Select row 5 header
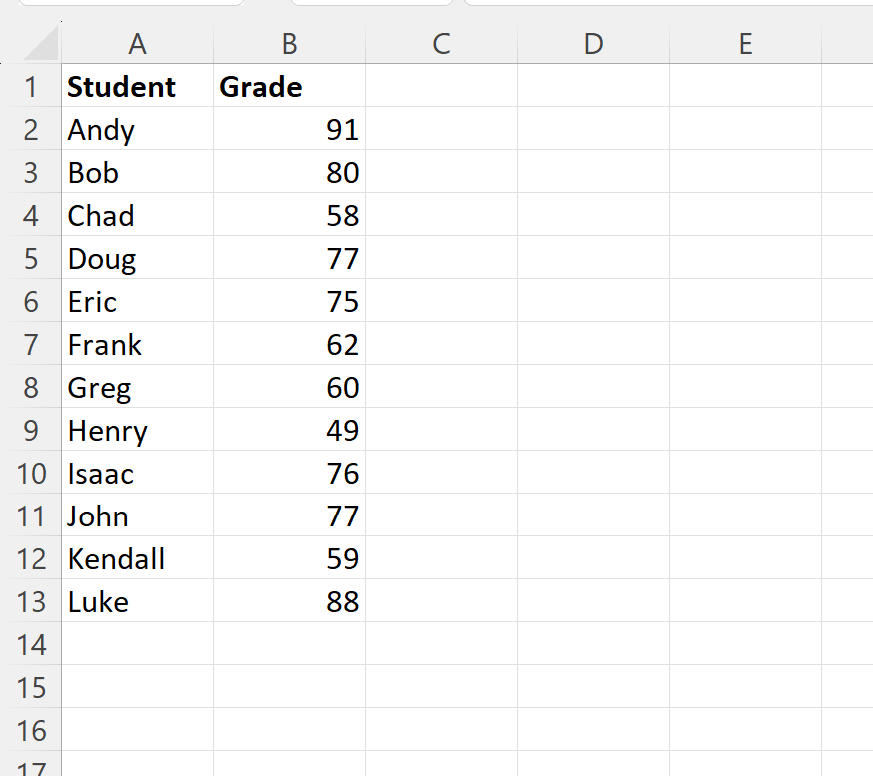 pos(33,259)
